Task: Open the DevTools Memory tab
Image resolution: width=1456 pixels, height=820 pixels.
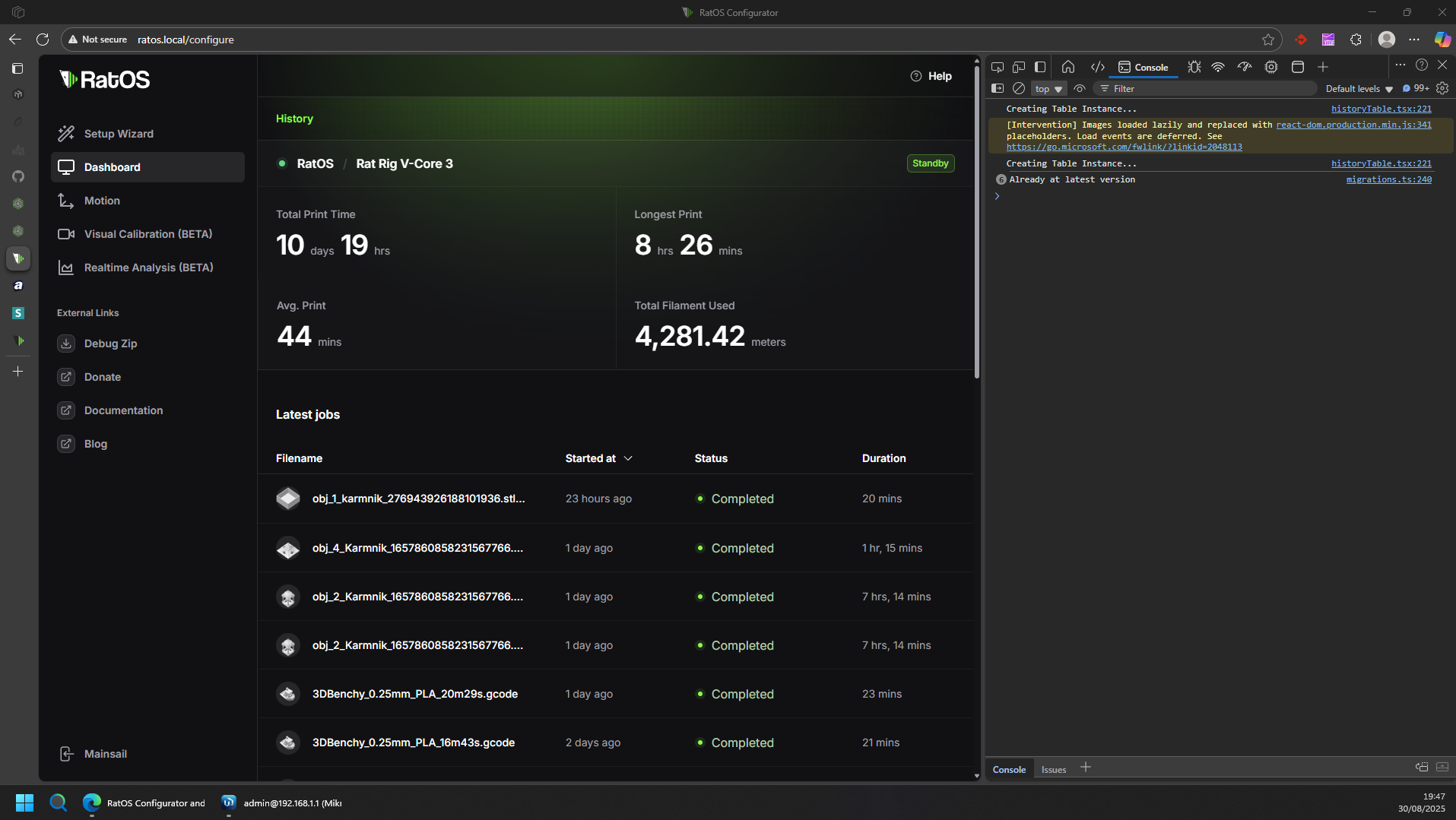Action: pyautogui.click(x=1271, y=67)
